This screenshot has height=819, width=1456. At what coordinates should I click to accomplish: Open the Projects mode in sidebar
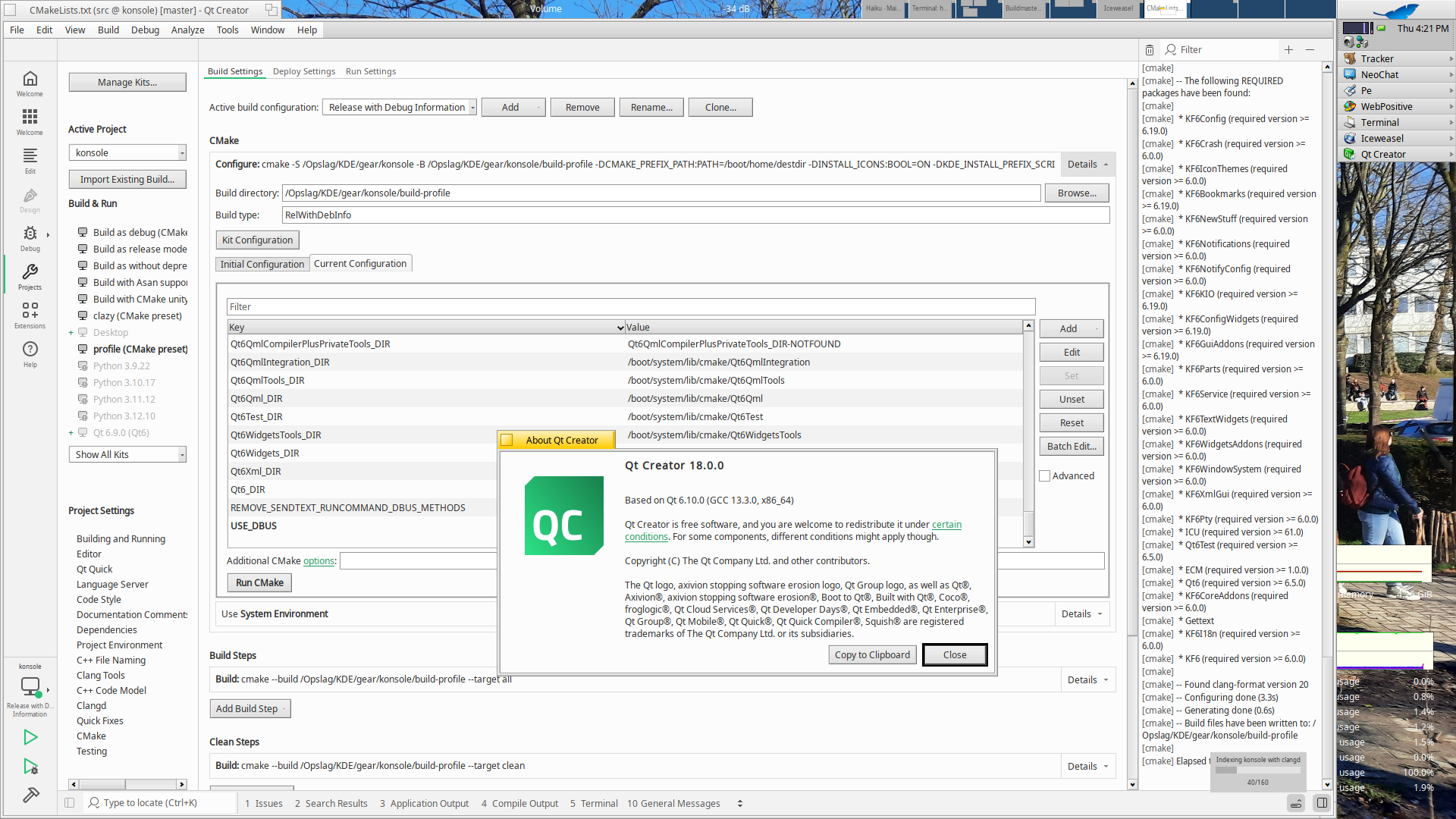(30, 276)
